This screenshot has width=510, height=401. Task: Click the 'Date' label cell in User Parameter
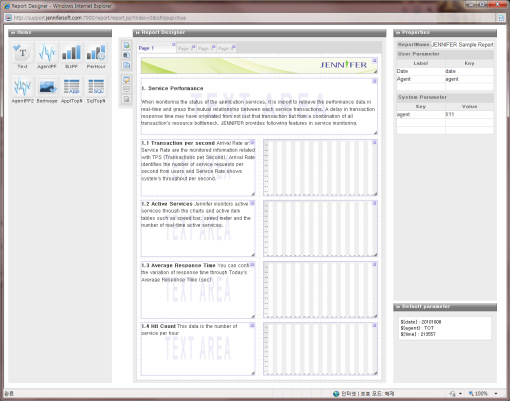pos(421,71)
